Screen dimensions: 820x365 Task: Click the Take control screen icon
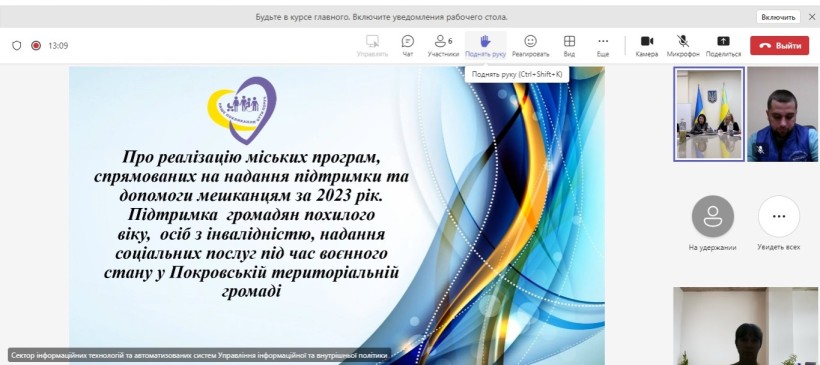point(372,41)
